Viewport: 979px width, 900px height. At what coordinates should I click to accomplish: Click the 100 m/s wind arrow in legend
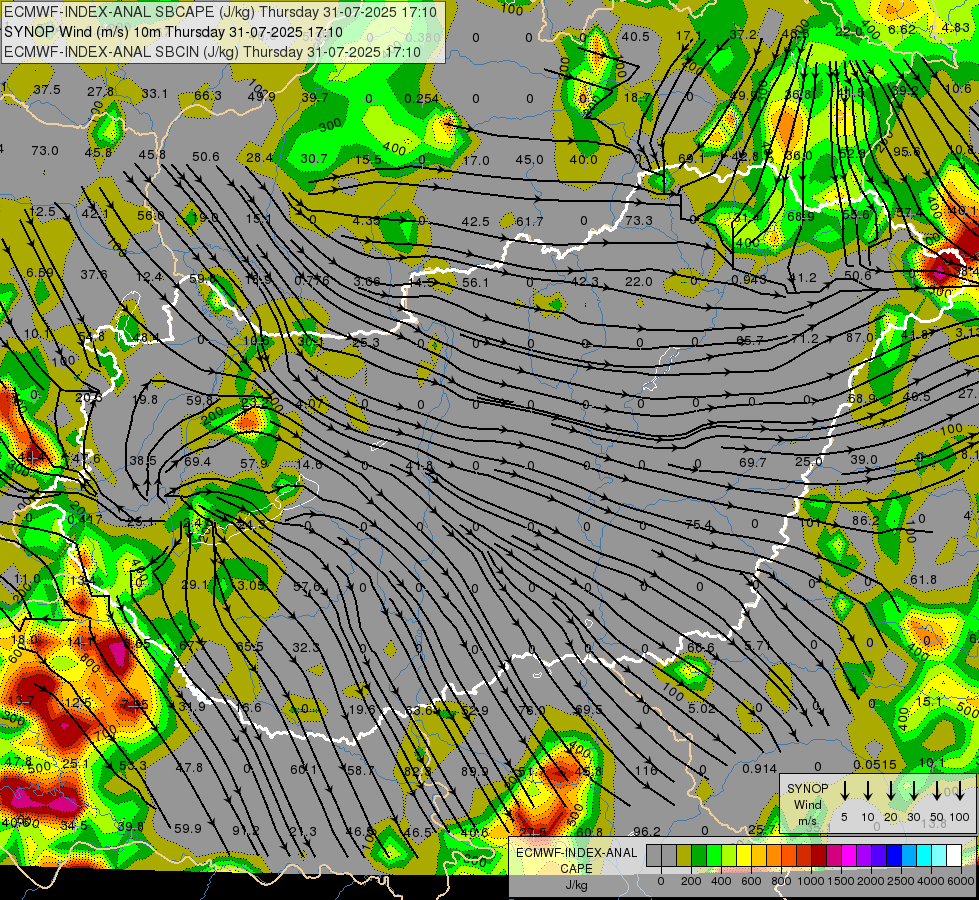[x=960, y=791]
